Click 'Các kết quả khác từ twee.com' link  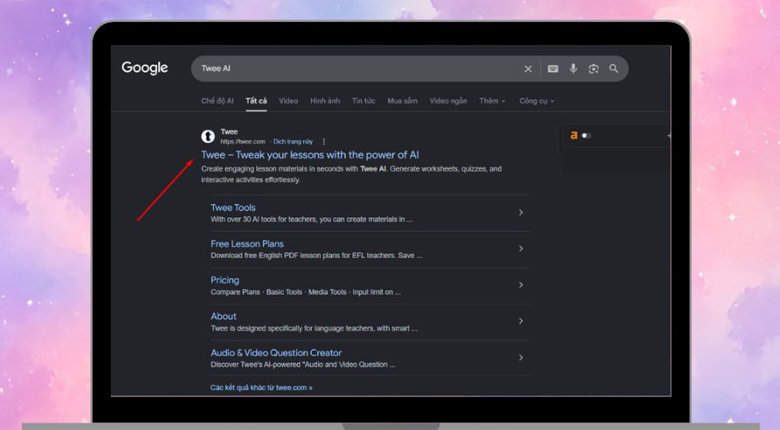tap(261, 387)
